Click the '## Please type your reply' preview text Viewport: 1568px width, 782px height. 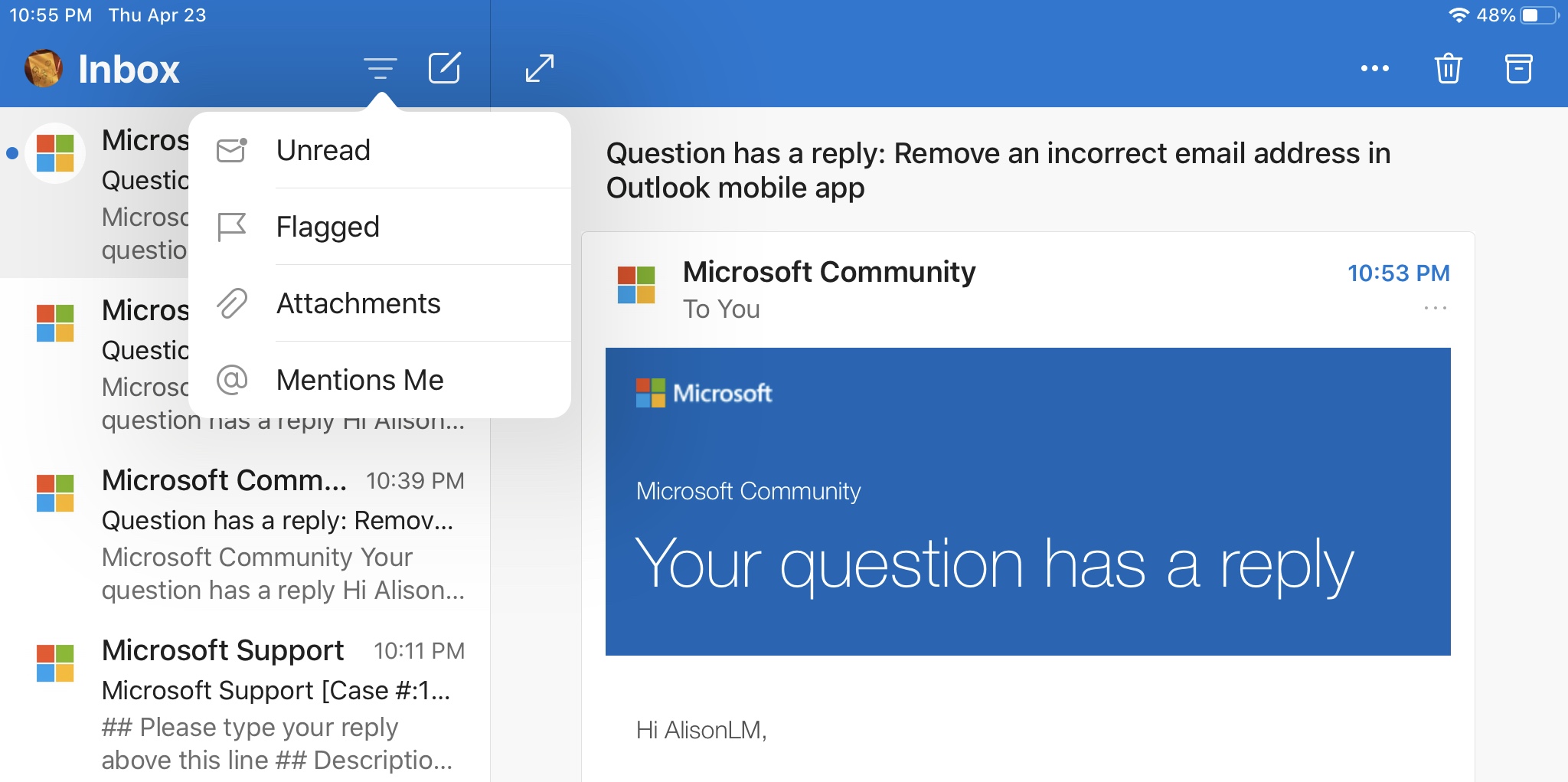[x=250, y=727]
